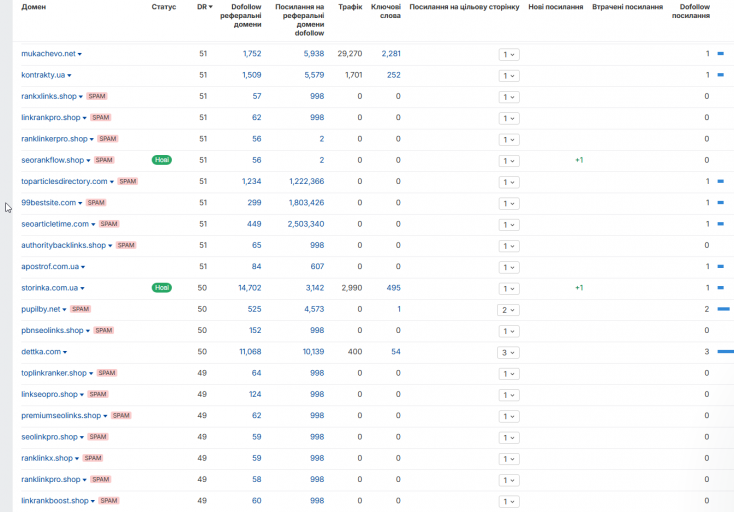Open the pupilby.net domain link
Viewport: 734px width, 512px height.
tap(41, 309)
